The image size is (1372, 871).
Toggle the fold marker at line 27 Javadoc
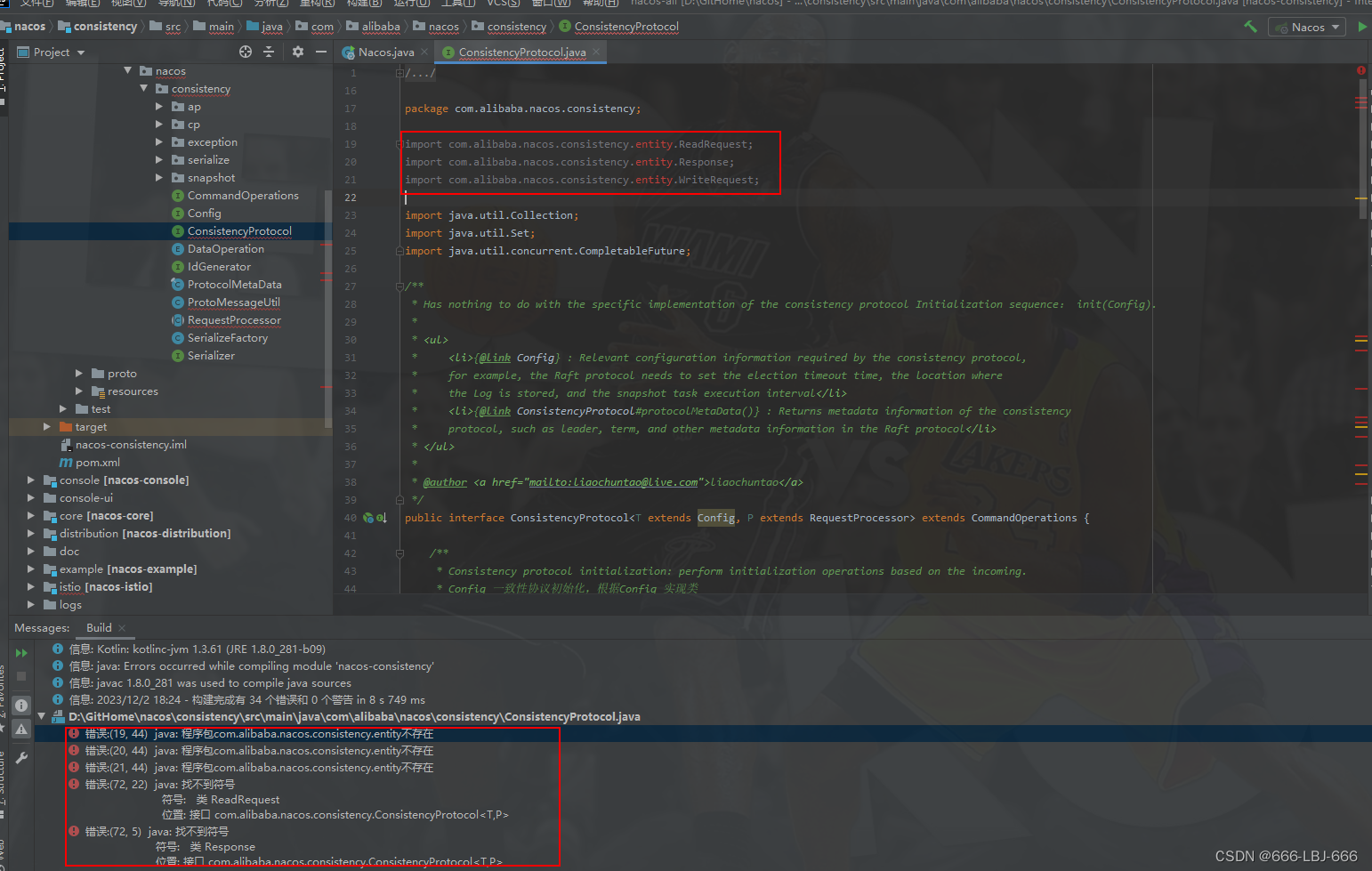click(399, 286)
